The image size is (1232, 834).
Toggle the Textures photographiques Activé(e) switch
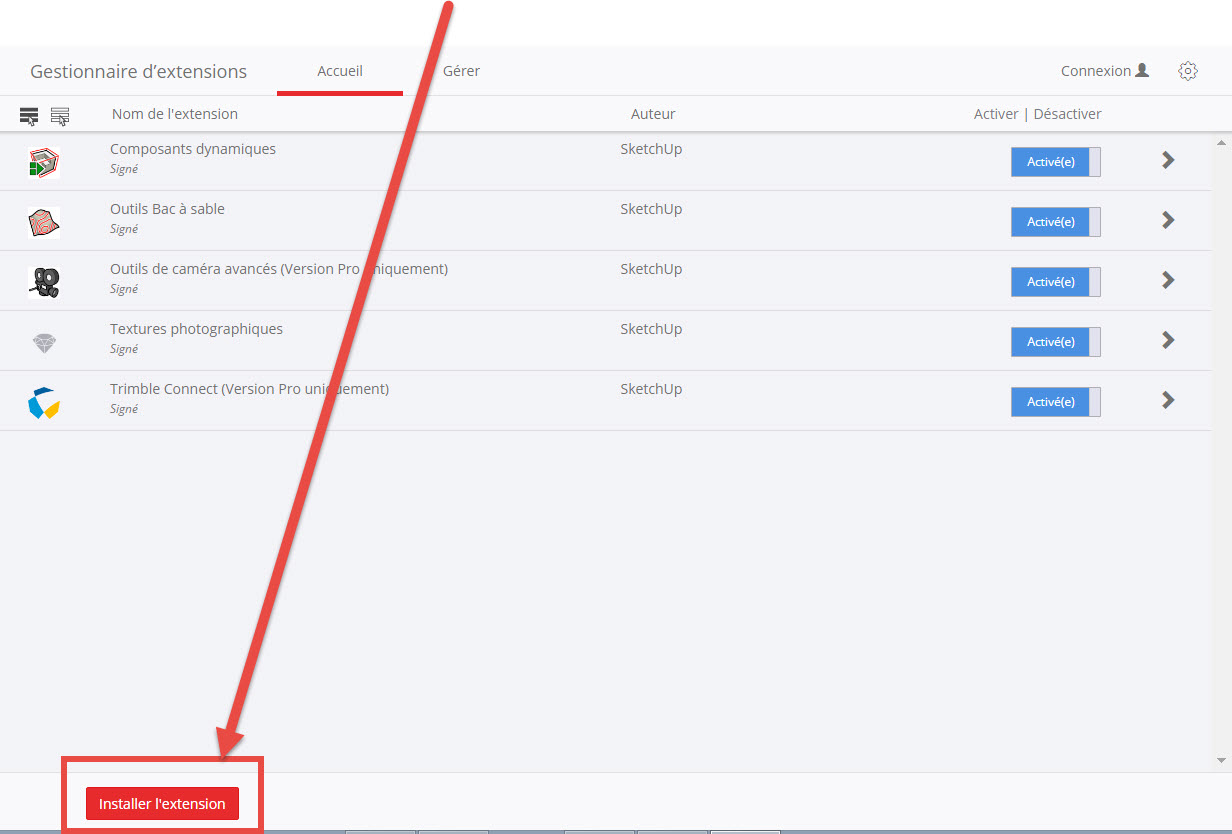tap(1055, 342)
